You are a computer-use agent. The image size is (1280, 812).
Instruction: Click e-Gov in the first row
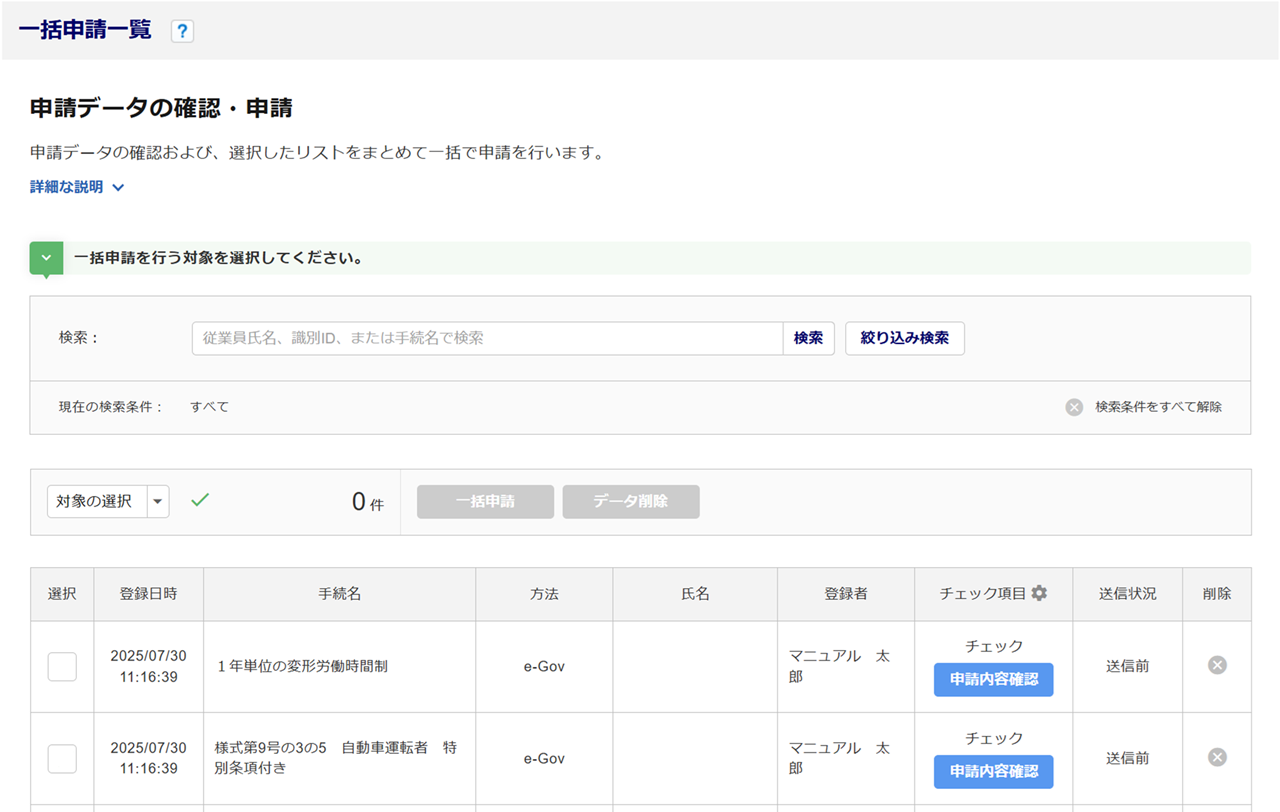(544, 666)
